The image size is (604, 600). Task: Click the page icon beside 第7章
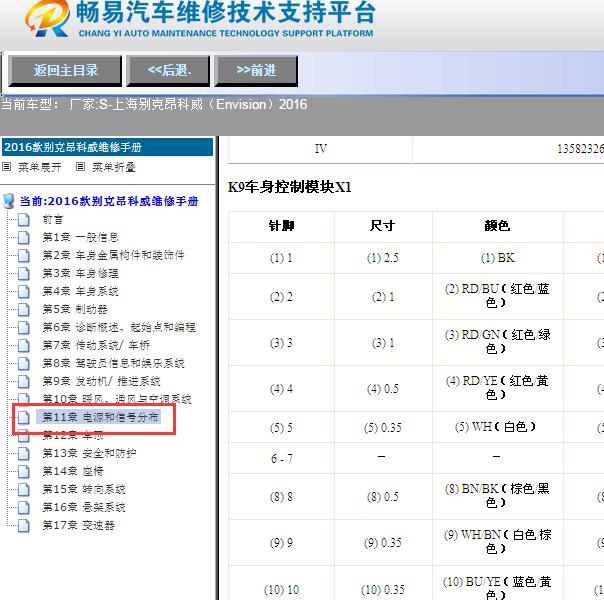point(23,345)
